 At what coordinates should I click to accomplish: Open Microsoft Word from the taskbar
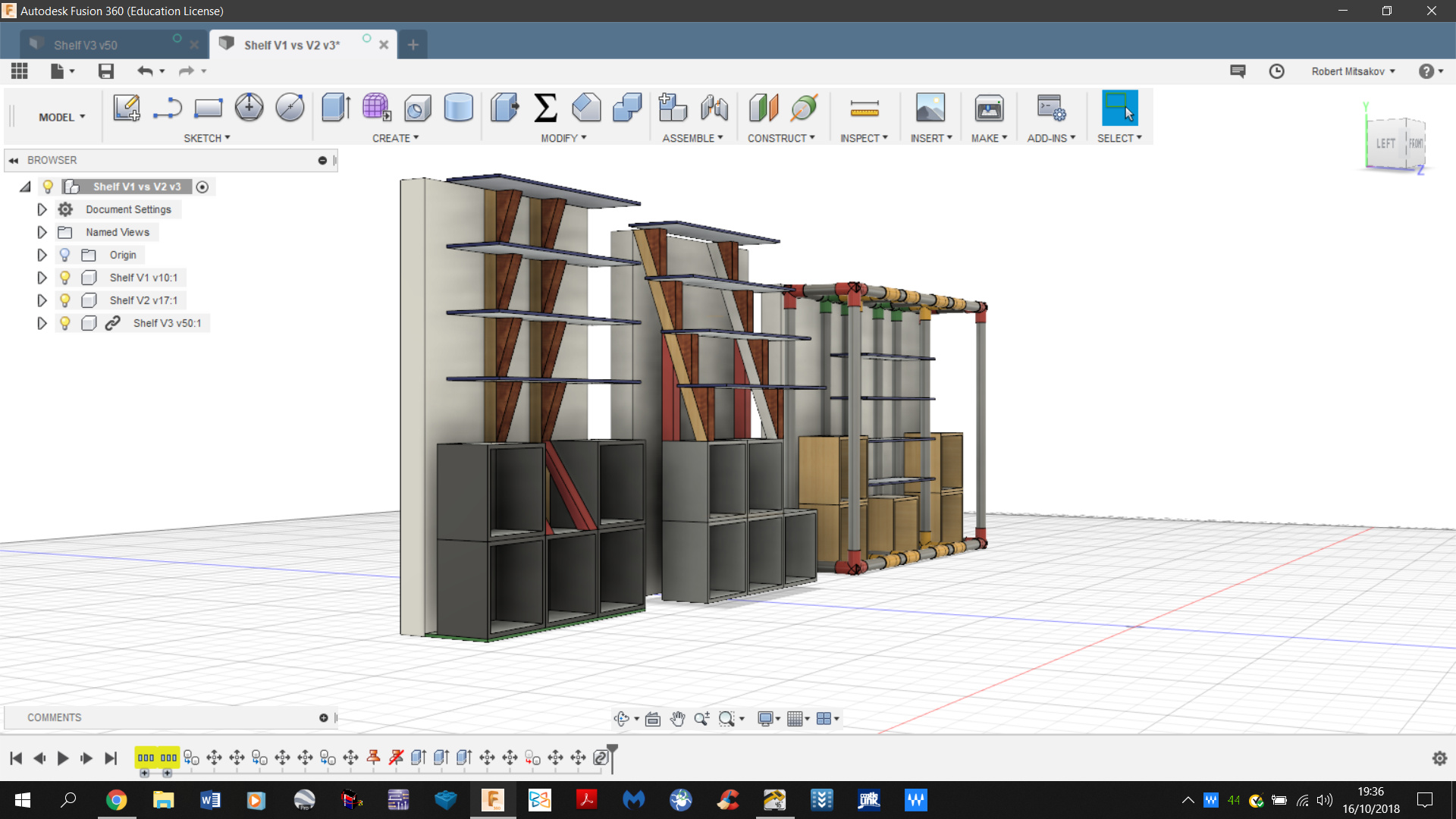[210, 800]
